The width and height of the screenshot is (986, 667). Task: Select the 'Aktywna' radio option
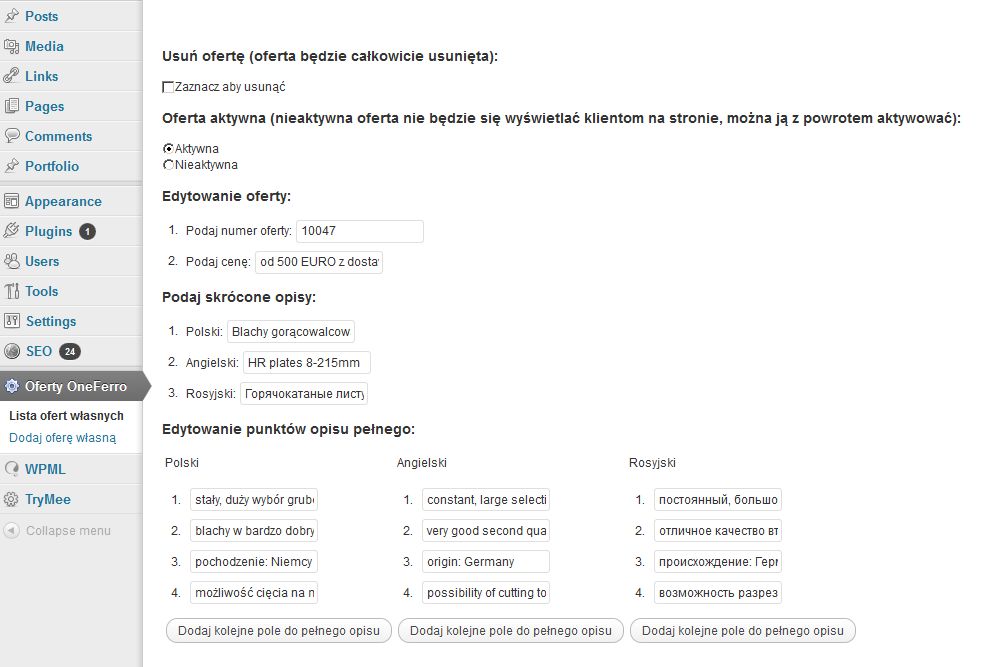tap(168, 149)
